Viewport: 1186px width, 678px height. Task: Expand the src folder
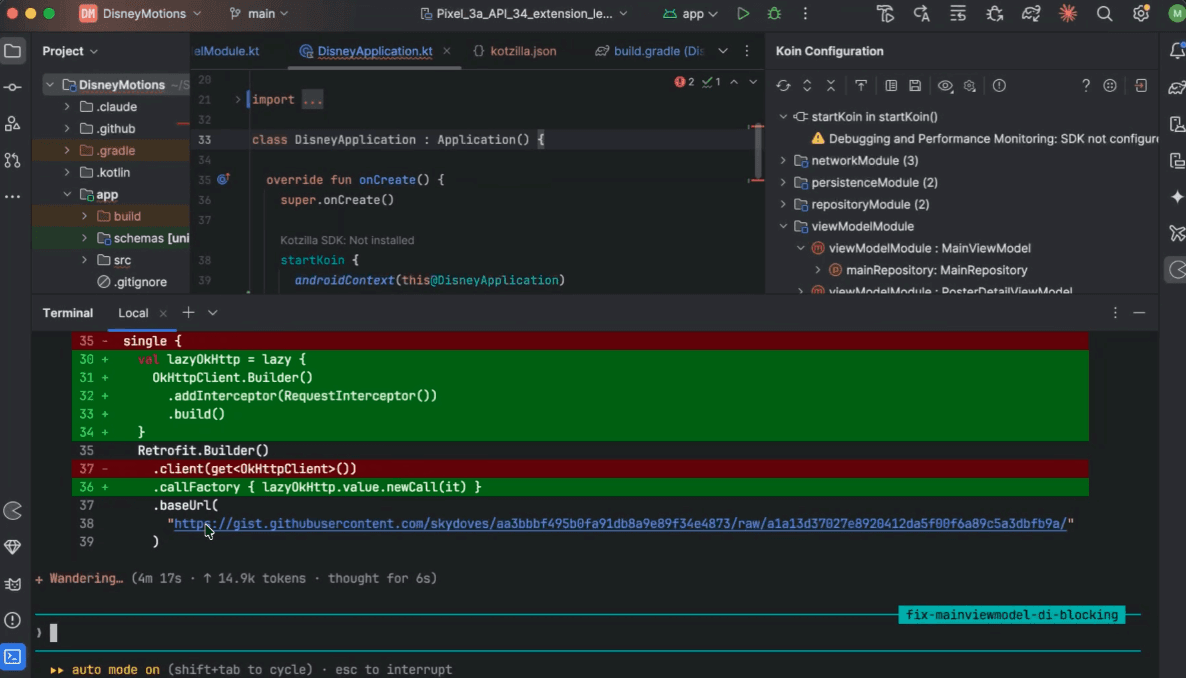click(84, 260)
